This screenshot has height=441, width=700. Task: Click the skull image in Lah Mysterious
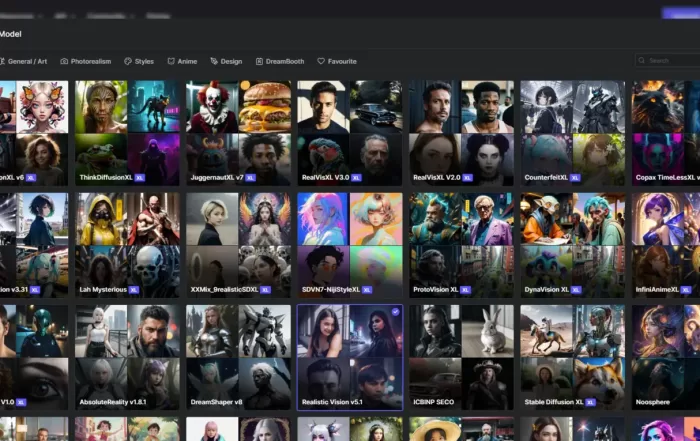pyautogui.click(x=154, y=271)
